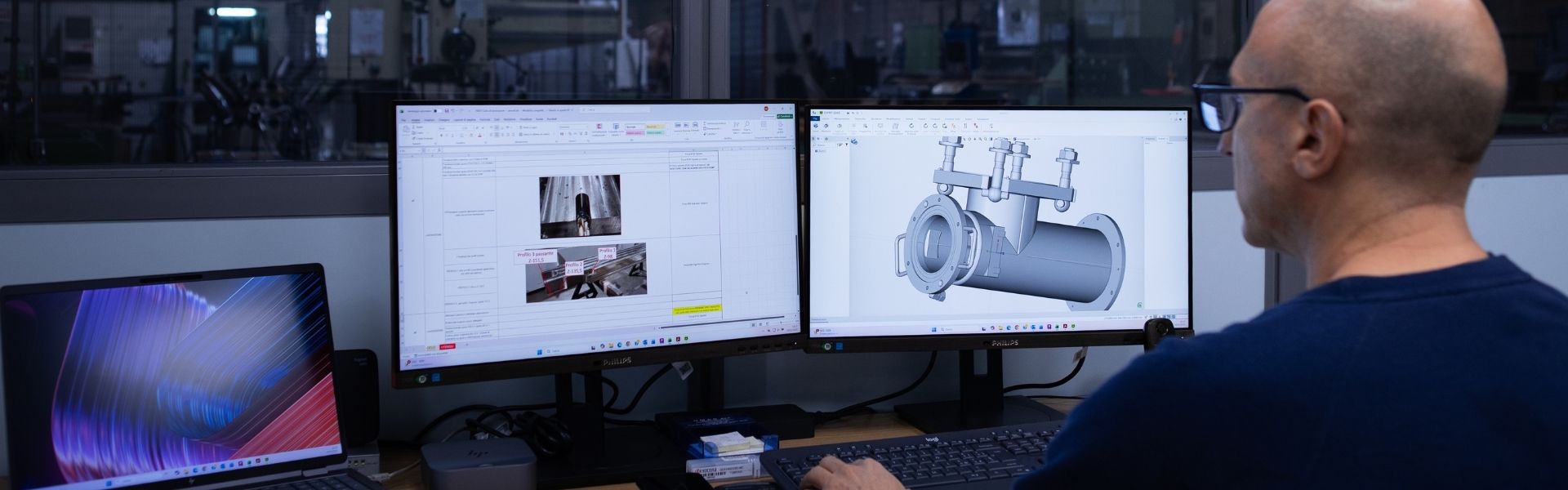Click the 'Profilo 1' label on photo
The image size is (1568, 490).
tap(607, 253)
